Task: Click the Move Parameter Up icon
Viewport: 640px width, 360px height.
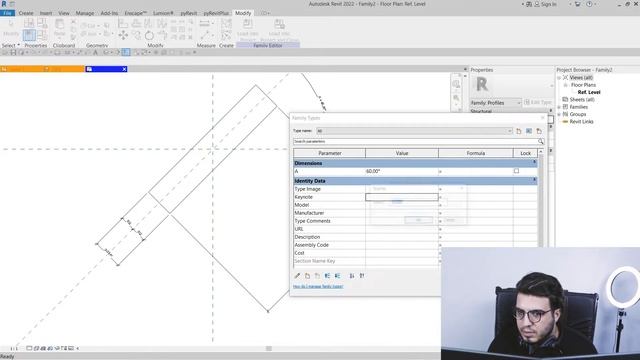Action: tap(327, 276)
